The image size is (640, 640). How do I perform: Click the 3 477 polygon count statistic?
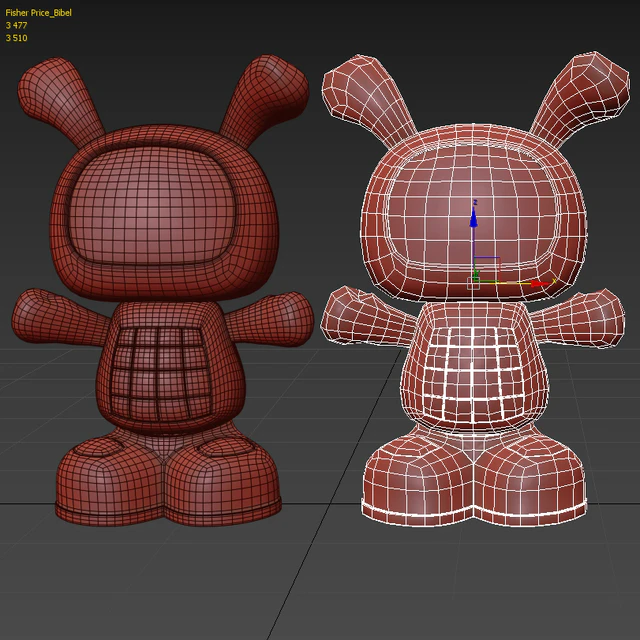click(x=17, y=26)
